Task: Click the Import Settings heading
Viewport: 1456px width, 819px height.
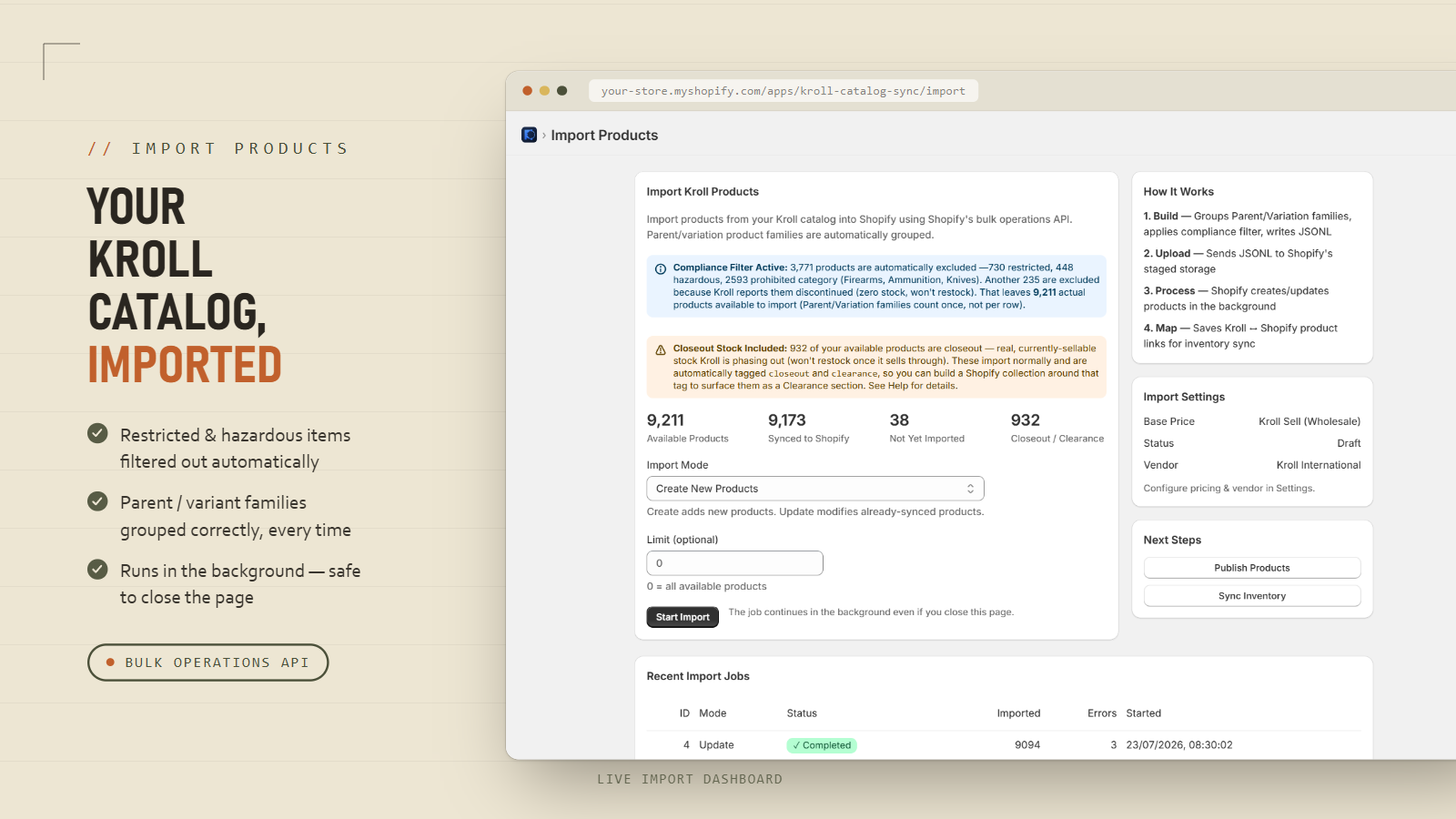Action: click(x=1184, y=397)
